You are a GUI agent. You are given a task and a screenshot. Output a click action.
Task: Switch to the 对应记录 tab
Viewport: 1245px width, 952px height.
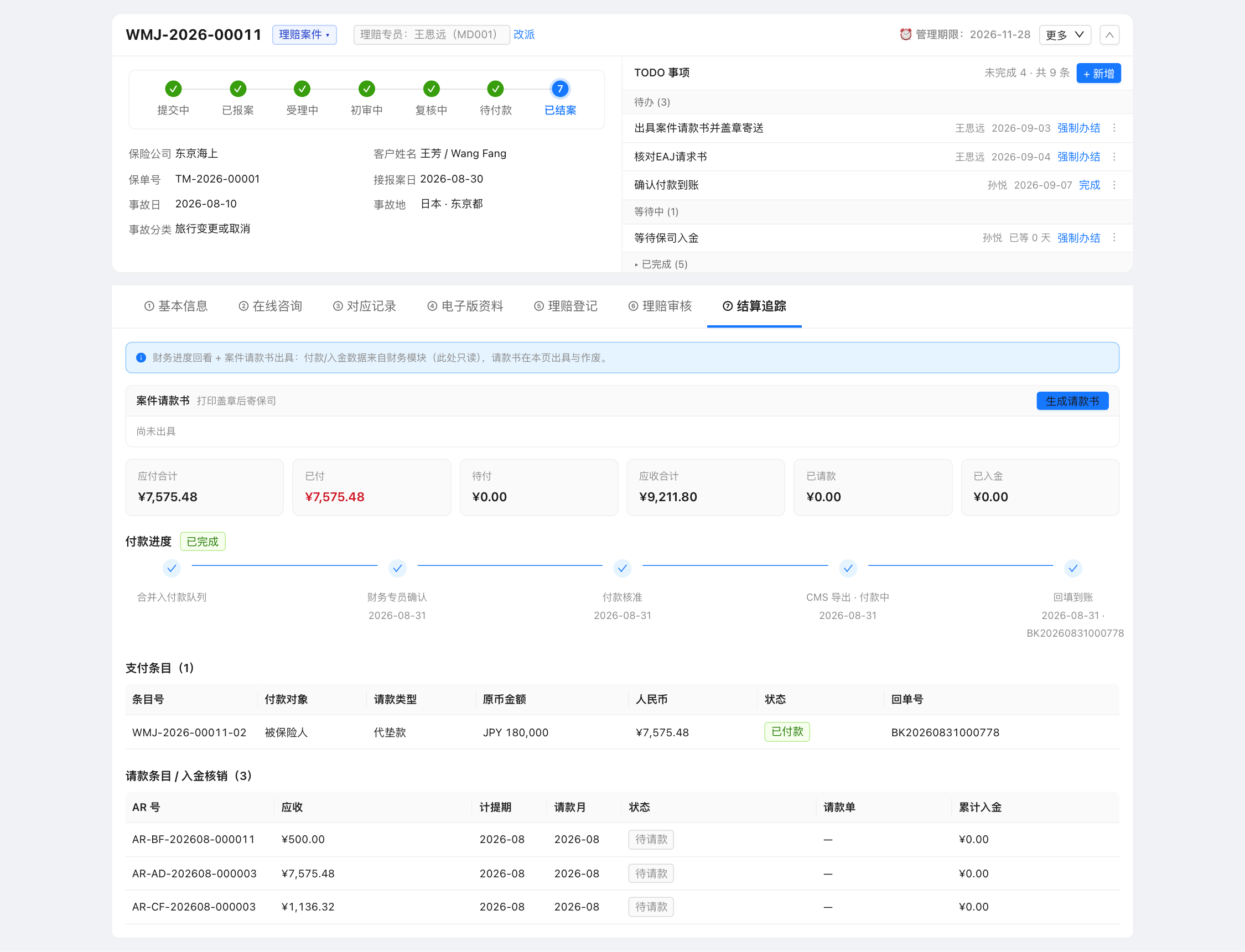365,306
